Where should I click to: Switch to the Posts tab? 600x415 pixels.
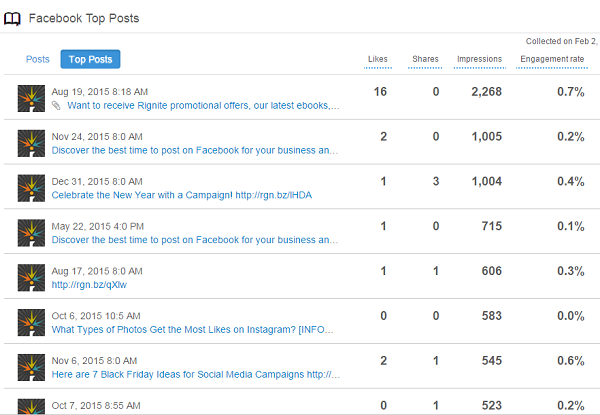point(38,59)
